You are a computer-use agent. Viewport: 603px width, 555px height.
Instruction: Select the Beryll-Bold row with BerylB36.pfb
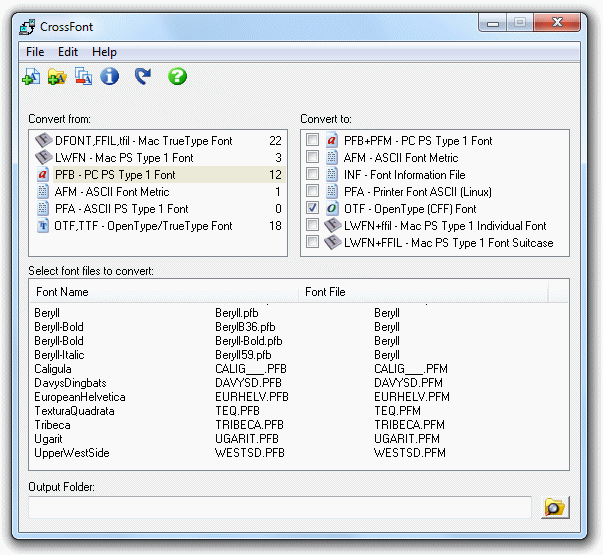click(298, 327)
